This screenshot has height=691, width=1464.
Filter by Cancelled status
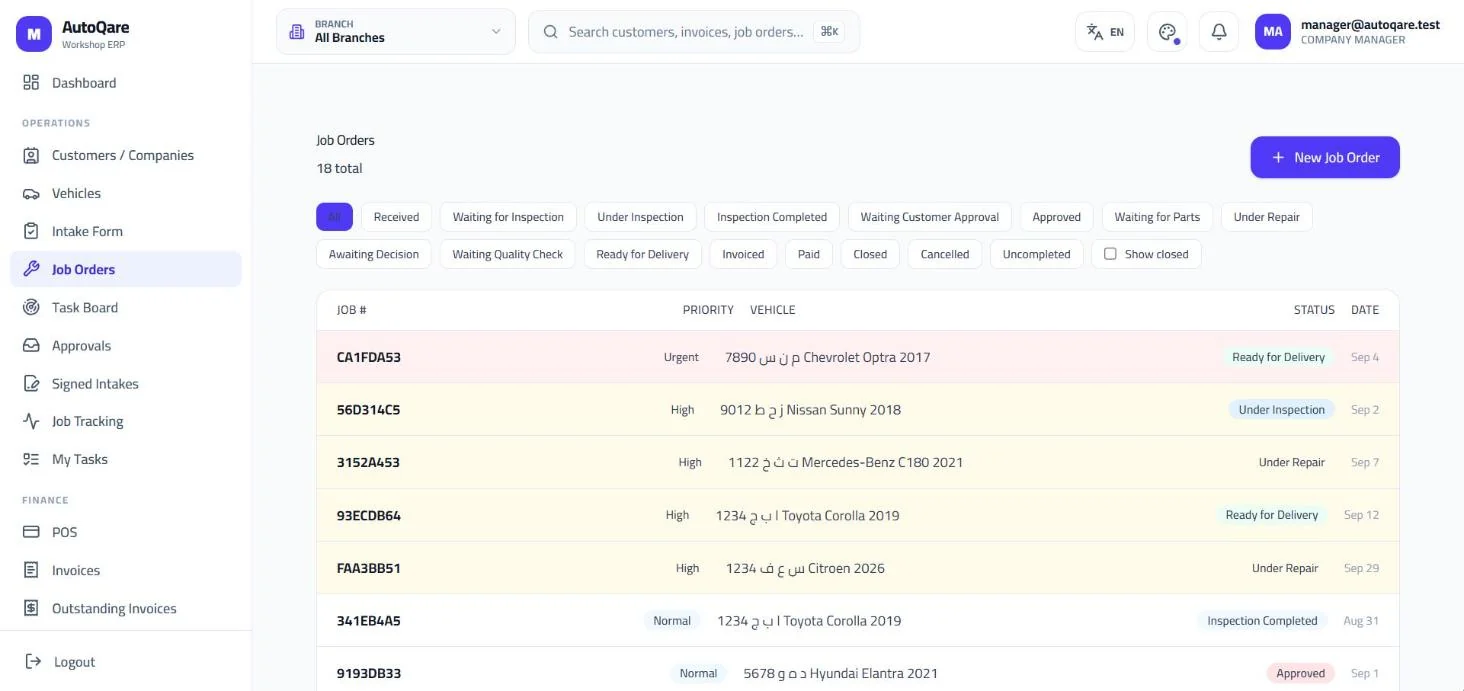945,254
